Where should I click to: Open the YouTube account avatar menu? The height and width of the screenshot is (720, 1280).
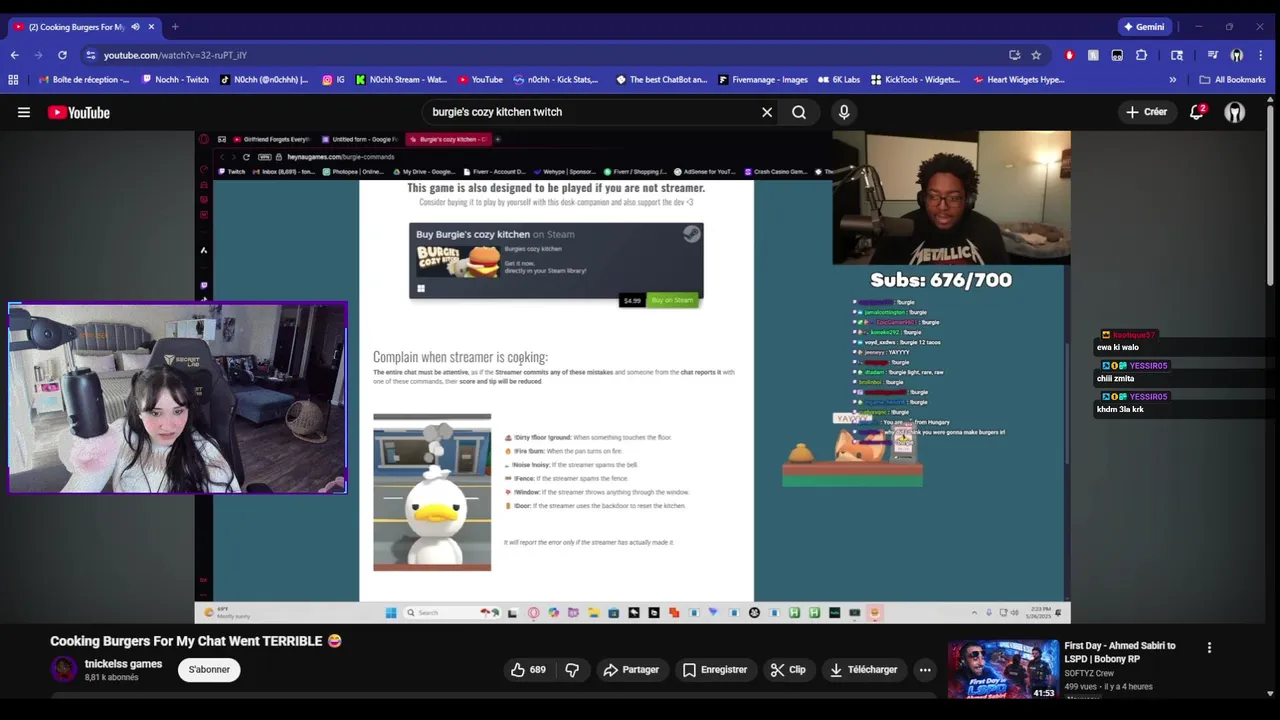tap(1235, 112)
